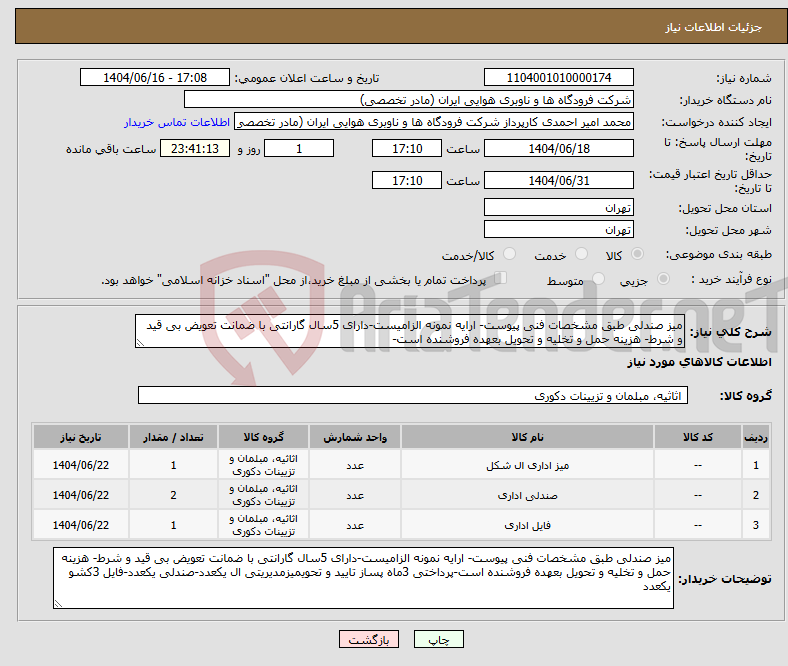Click the بازگشت (Back) button
This screenshot has width=788, height=666.
click(x=369, y=640)
